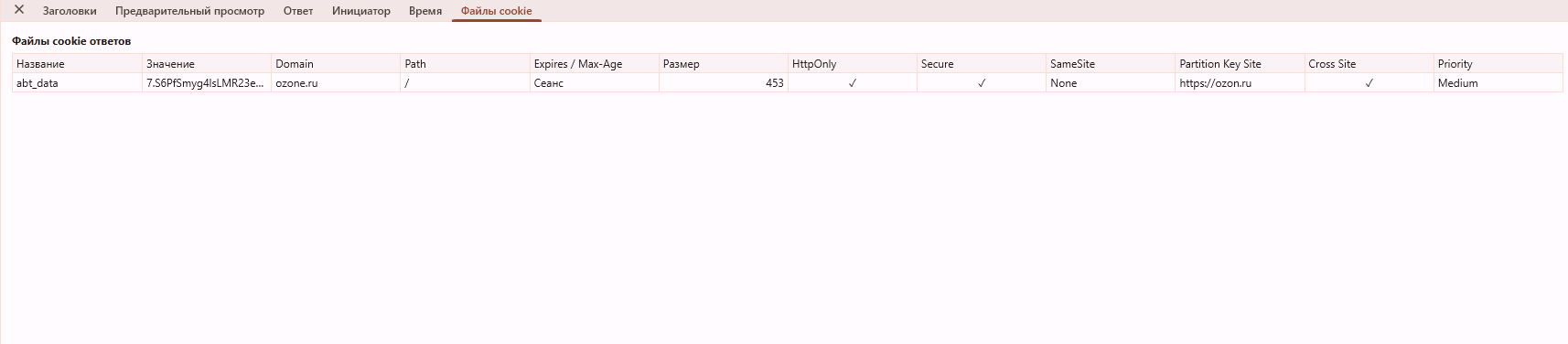
Task: Click the Priority column header
Action: pyautogui.click(x=1498, y=64)
